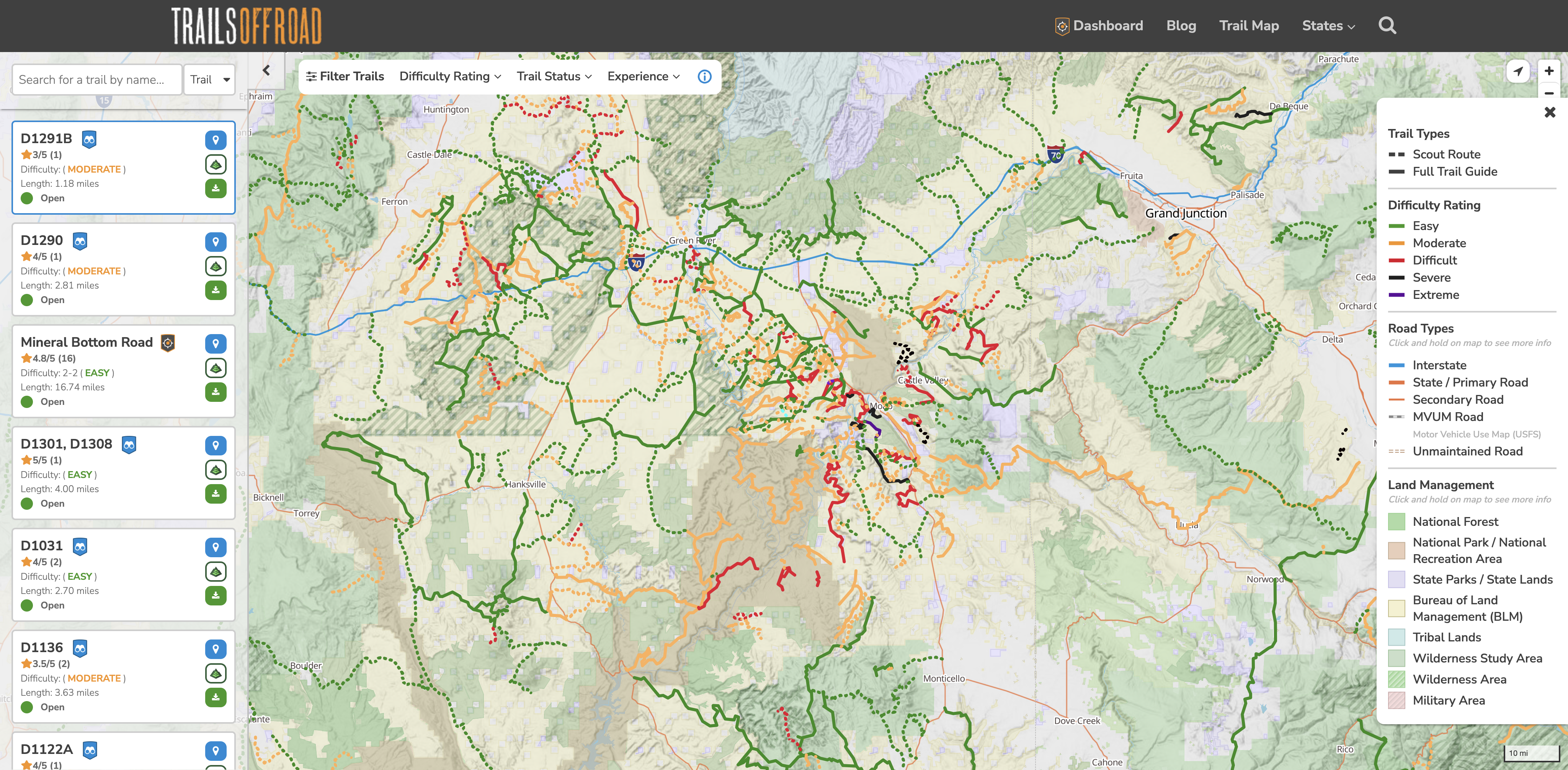The image size is (1568, 770).
Task: Go to the Blog page
Action: tap(1181, 26)
